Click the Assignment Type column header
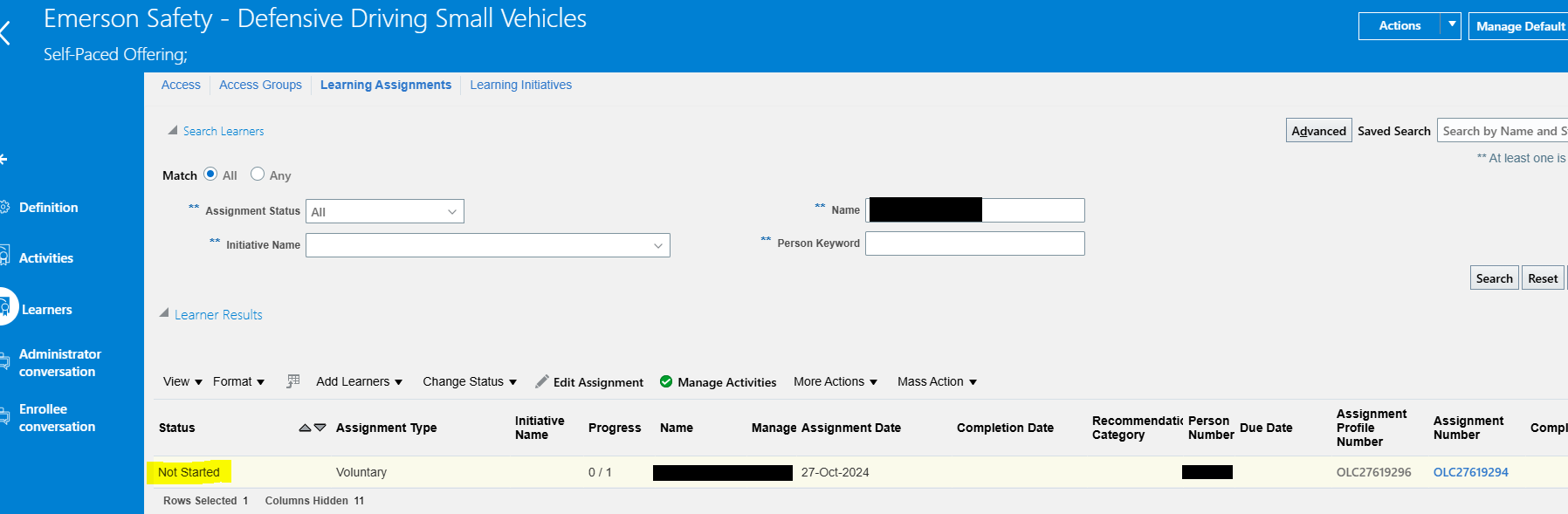 pos(386,428)
